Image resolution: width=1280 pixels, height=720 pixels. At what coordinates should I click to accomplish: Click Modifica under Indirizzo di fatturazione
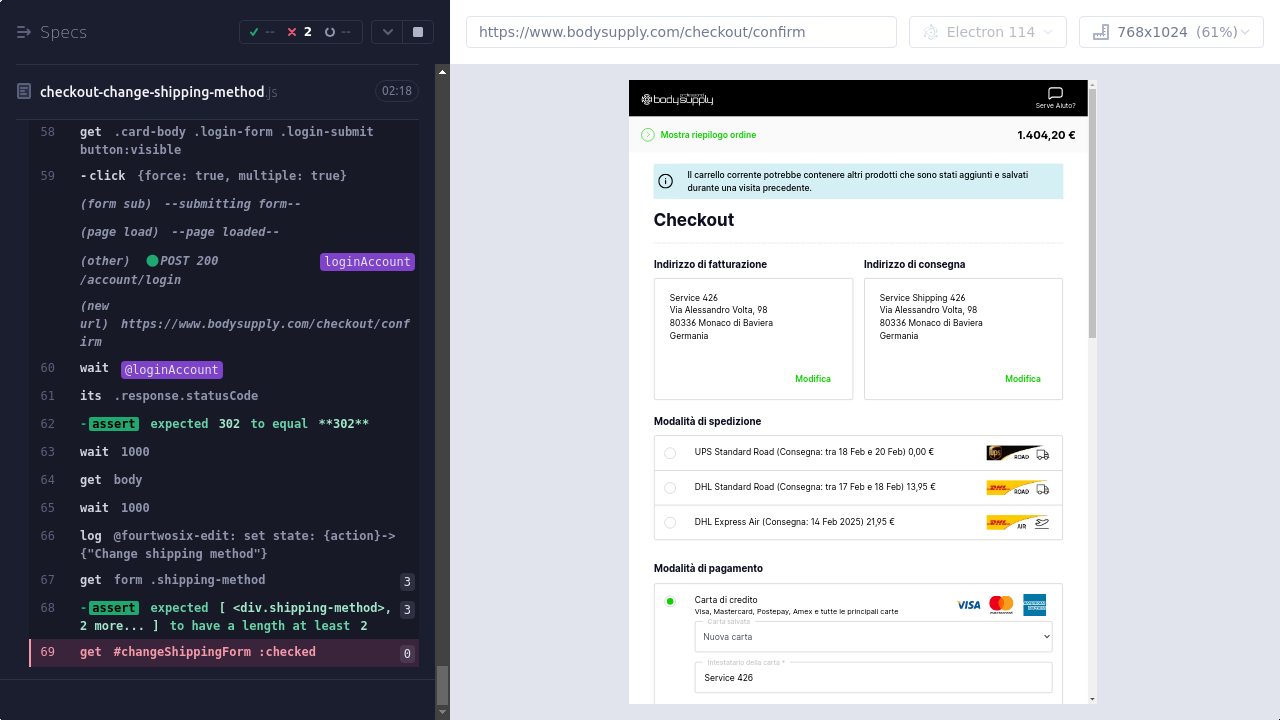click(812, 379)
